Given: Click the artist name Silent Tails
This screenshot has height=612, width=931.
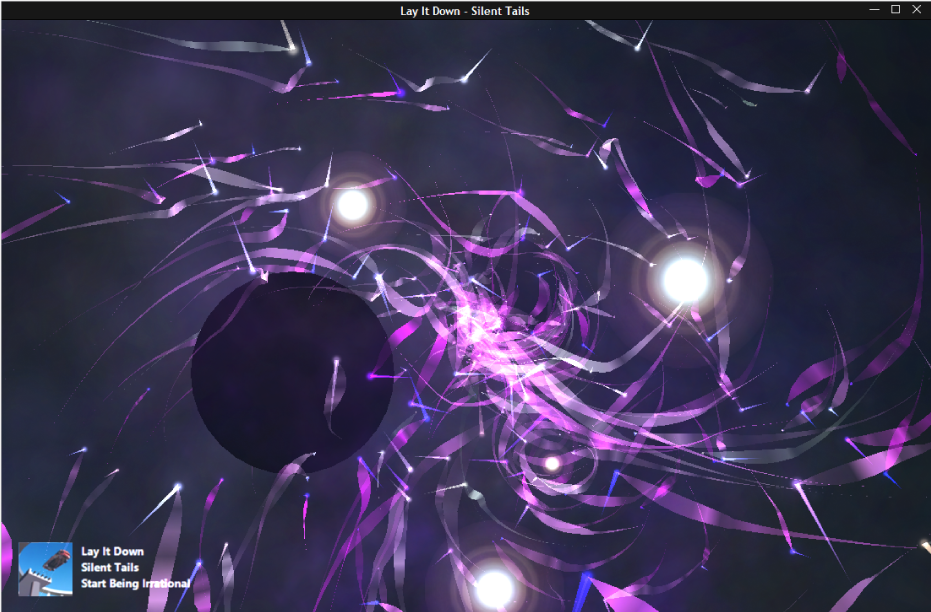Looking at the screenshot, I should click(110, 565).
